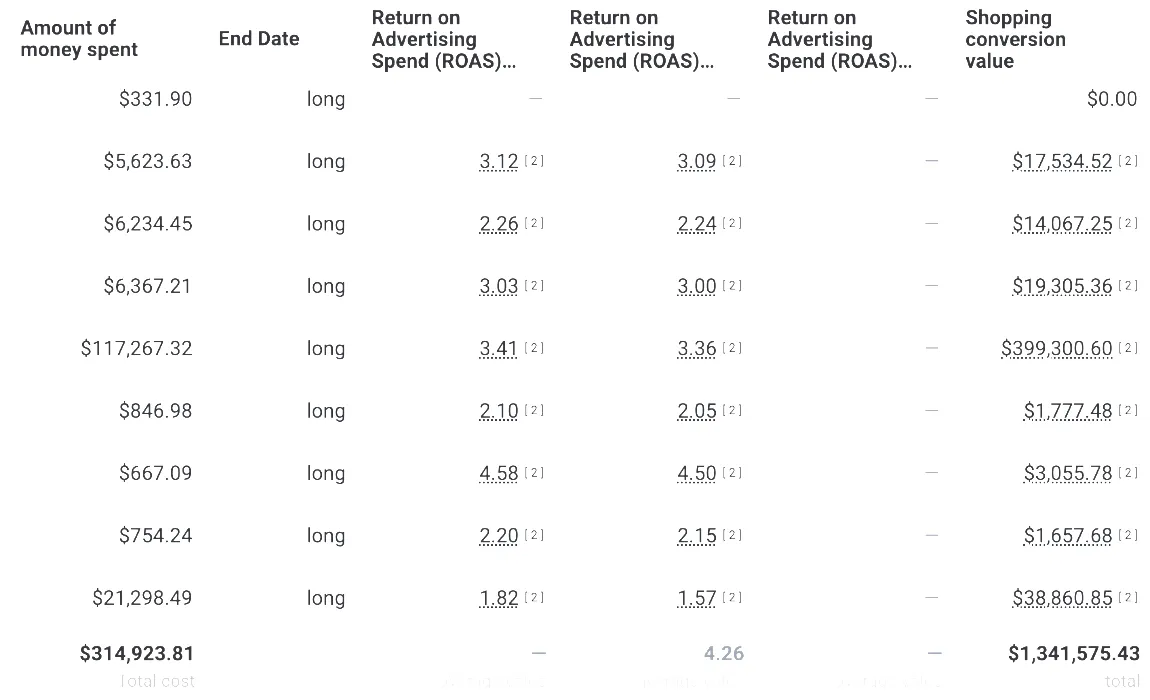The image size is (1150, 700).
Task: Select the $117,267.32 spend cell
Action: (x=136, y=349)
